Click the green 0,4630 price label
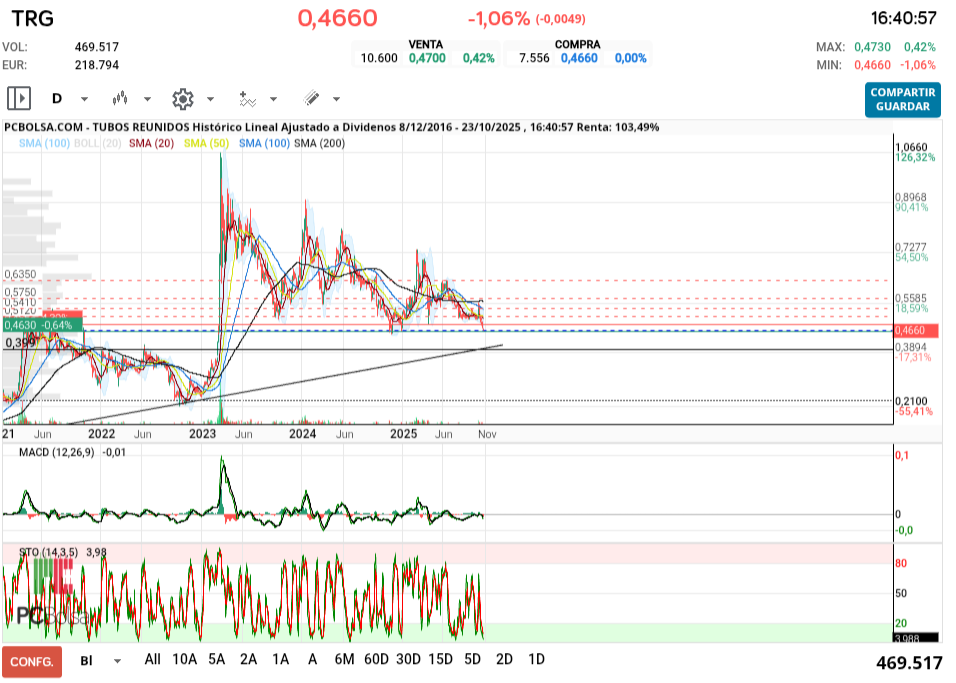The height and width of the screenshot is (683, 956). click(40, 325)
